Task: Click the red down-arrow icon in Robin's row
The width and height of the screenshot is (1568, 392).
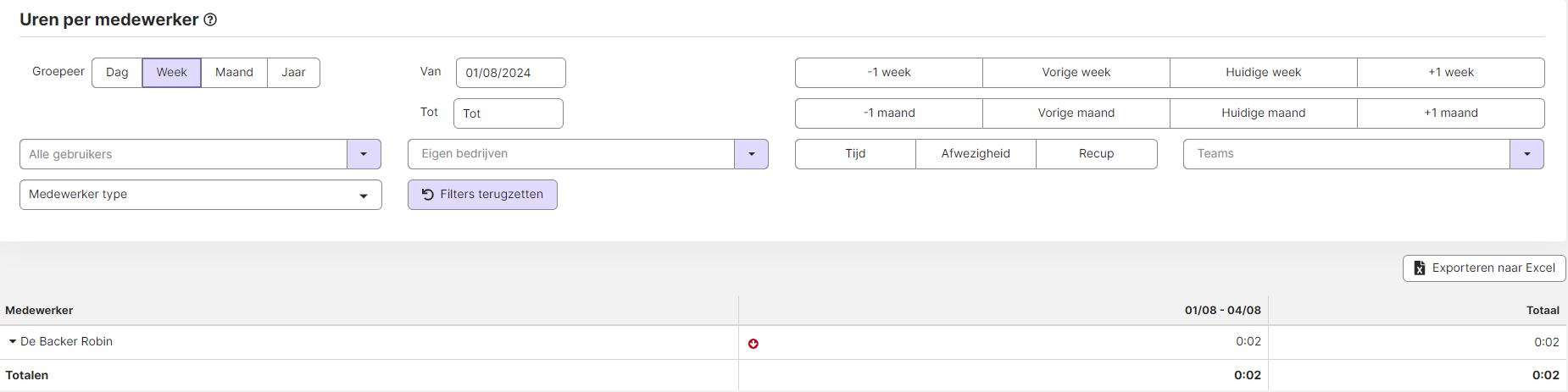Action: (x=753, y=344)
